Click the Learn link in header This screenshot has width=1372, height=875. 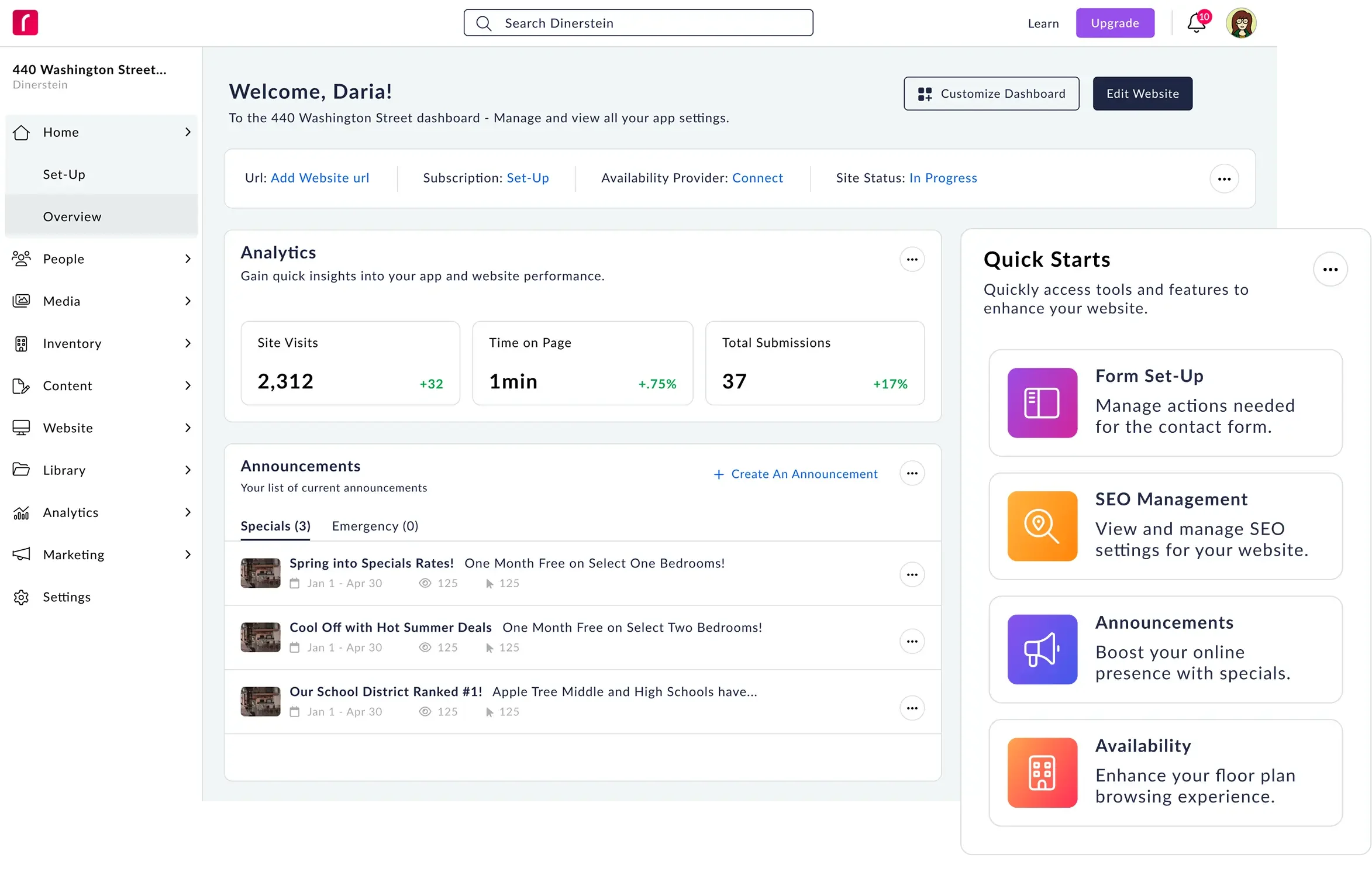(x=1043, y=23)
